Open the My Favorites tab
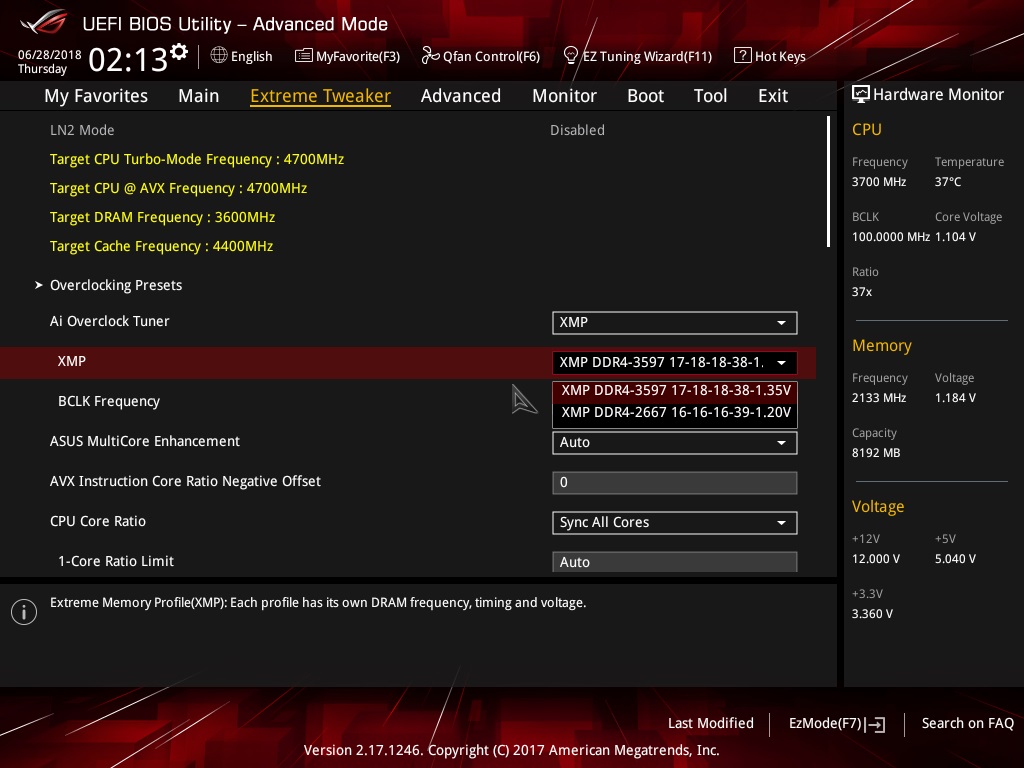This screenshot has height=768, width=1024. pyautogui.click(x=96, y=96)
